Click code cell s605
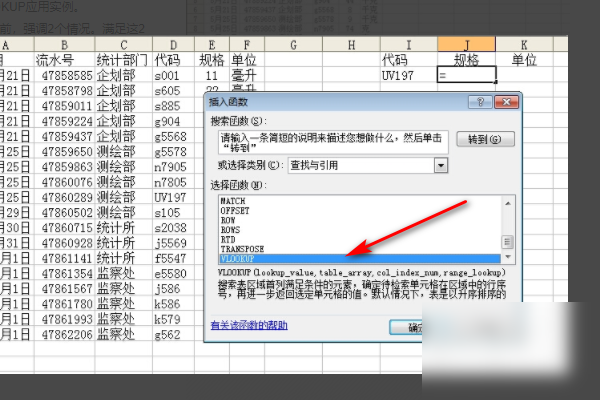The image size is (600, 400). tap(173, 91)
